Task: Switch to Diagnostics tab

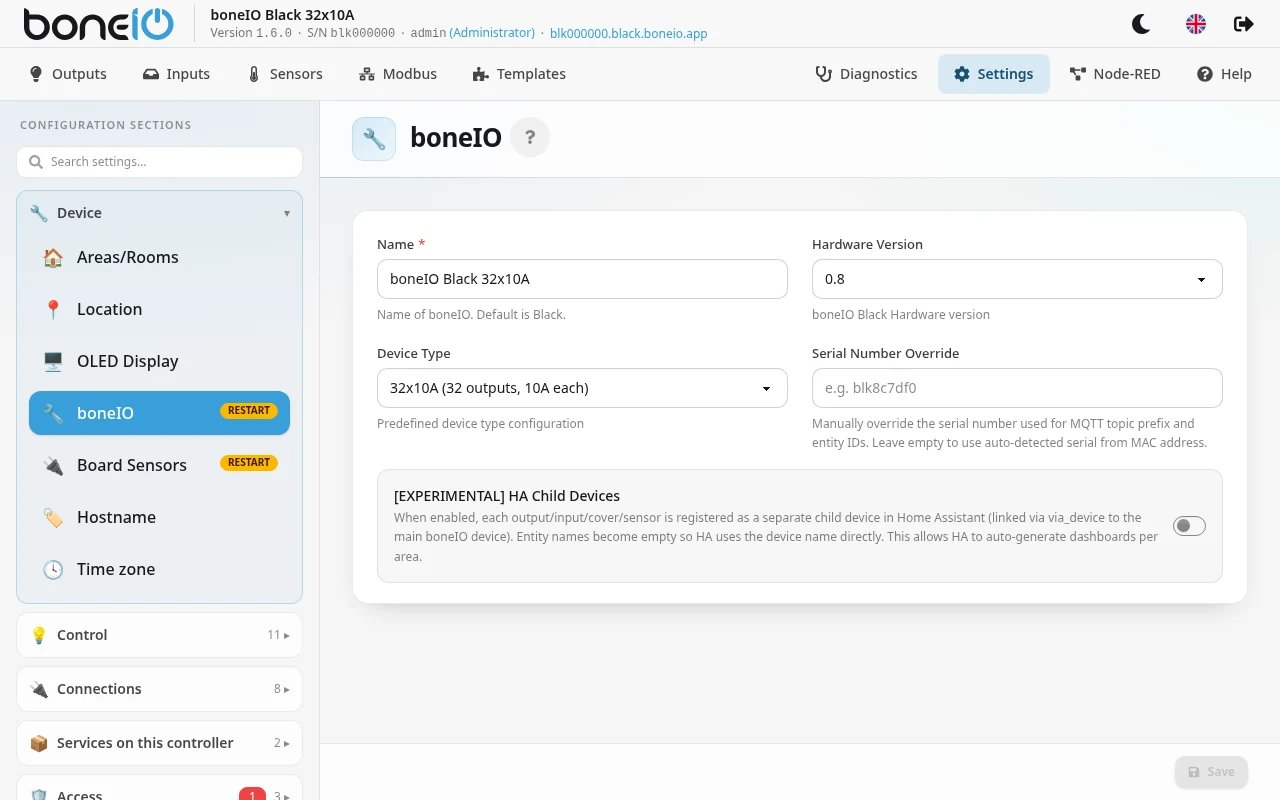Action: tap(866, 74)
